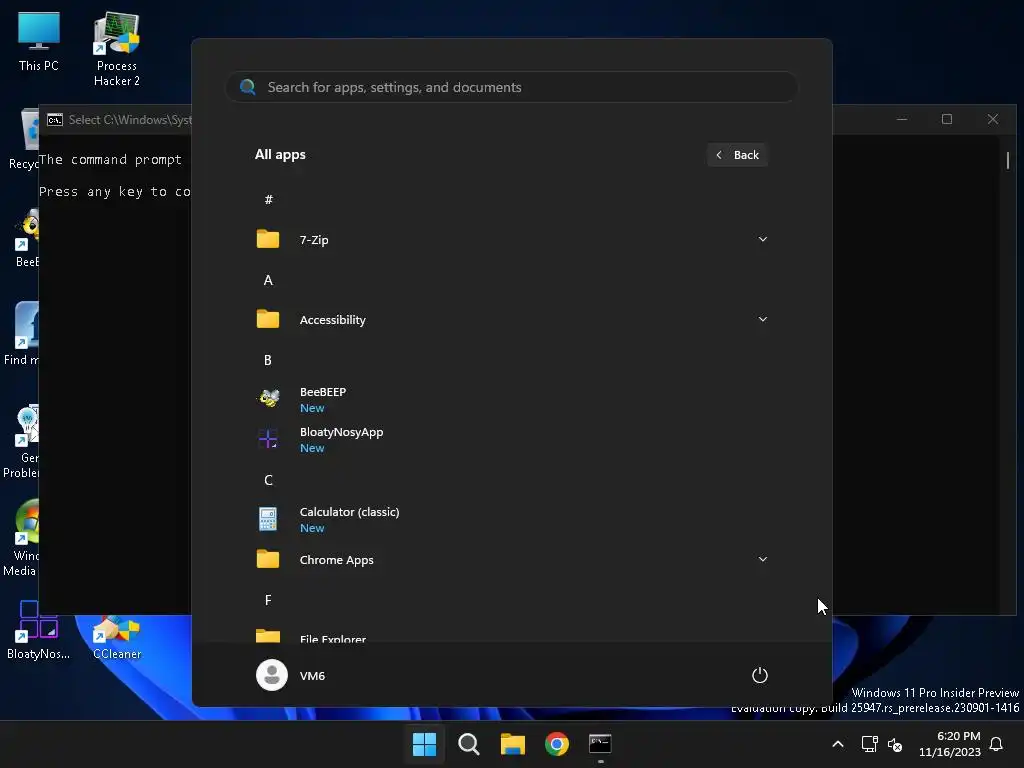
Task: Open the 7-Zip folder entry
Action: pyautogui.click(x=511, y=240)
